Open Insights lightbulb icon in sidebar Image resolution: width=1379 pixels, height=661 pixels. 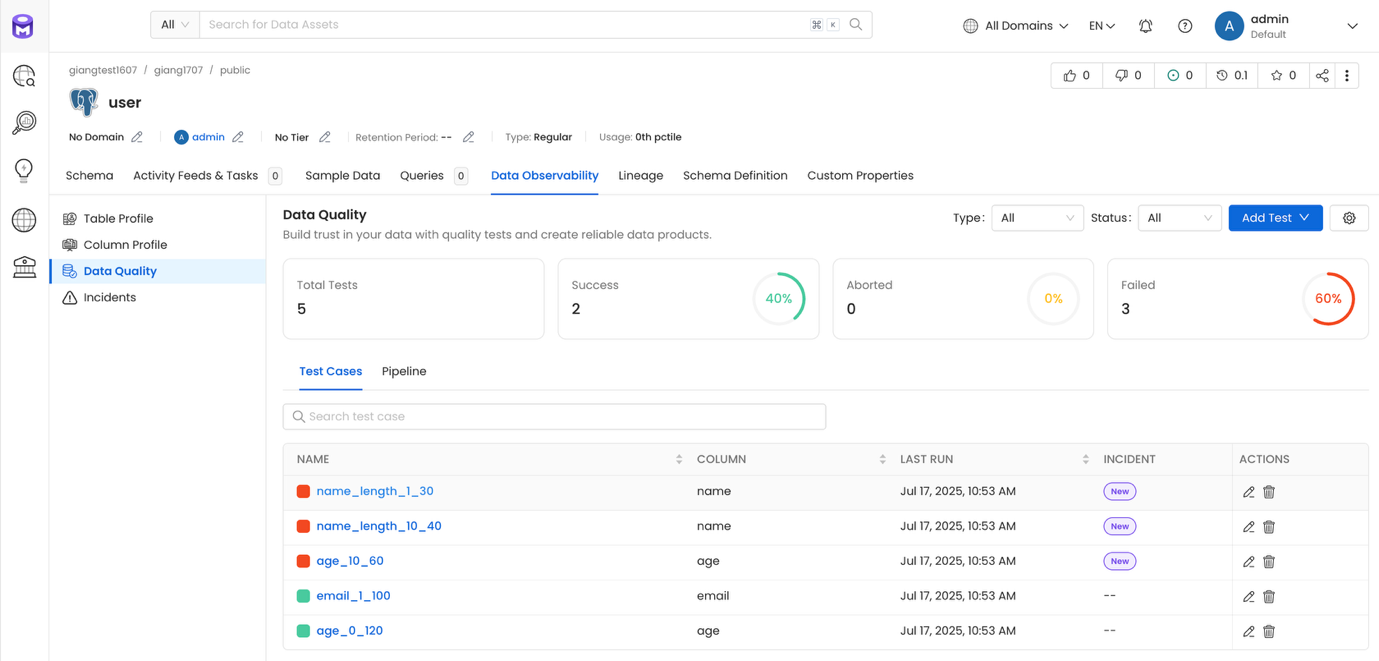(24, 170)
